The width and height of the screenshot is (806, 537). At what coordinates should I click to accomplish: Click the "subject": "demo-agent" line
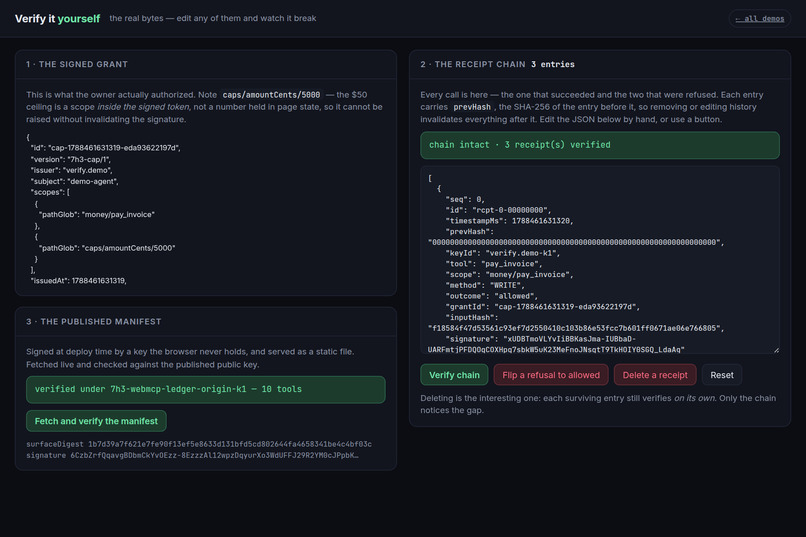75,181
